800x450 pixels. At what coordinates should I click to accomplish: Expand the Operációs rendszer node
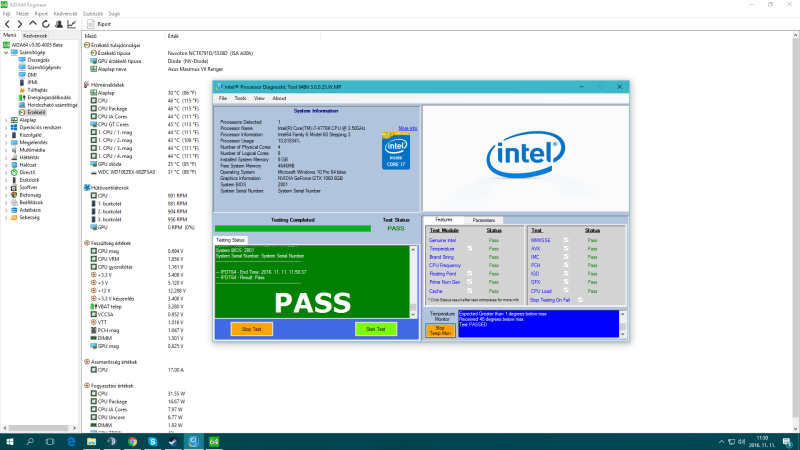[6, 128]
